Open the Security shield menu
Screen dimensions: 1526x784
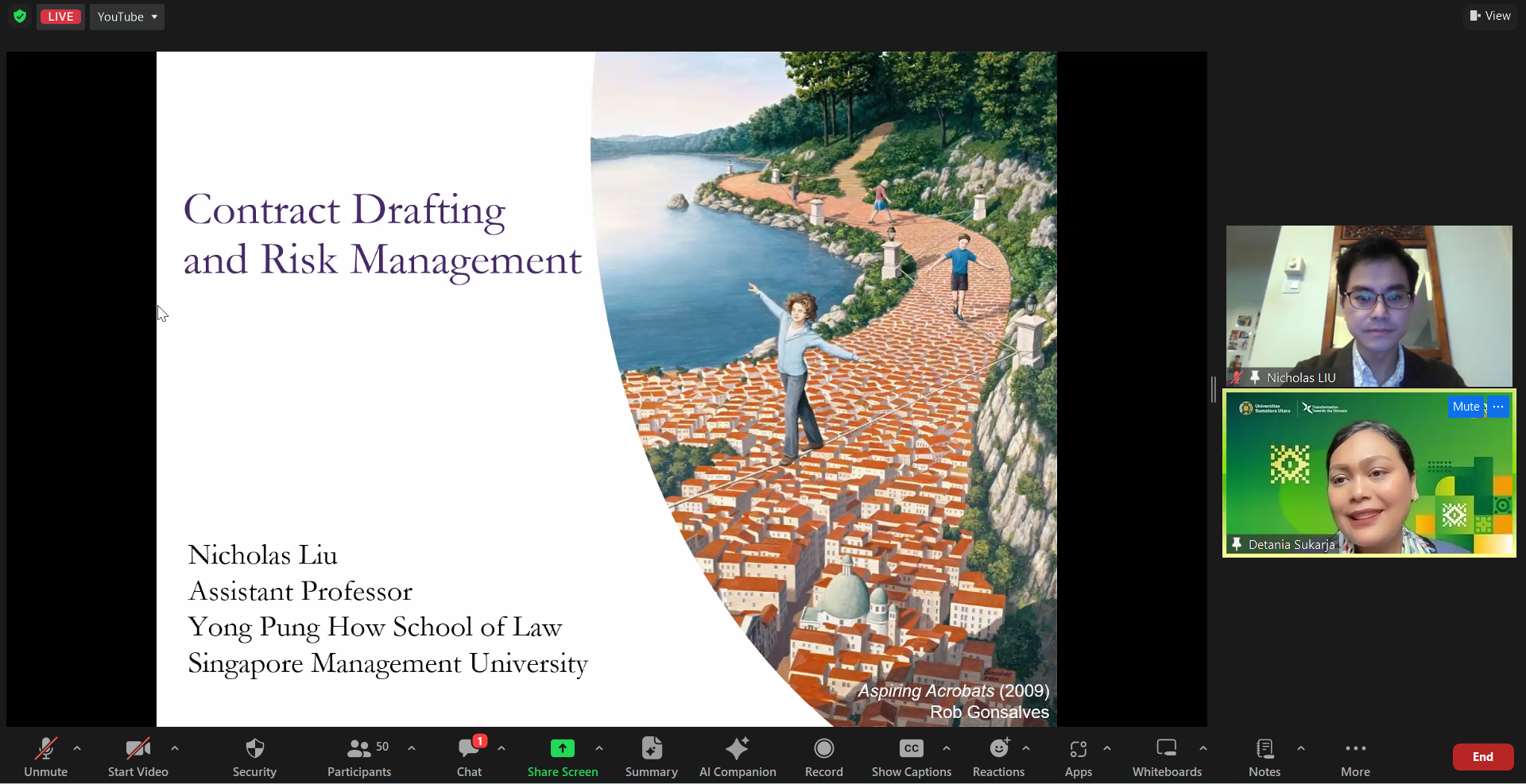point(254,757)
